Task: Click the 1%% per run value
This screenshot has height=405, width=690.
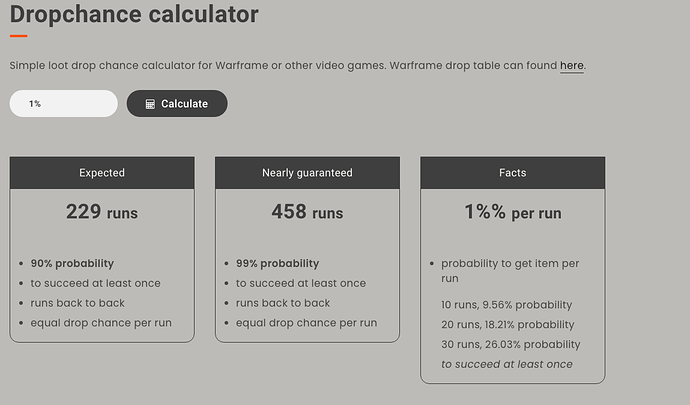Action: [x=512, y=212]
